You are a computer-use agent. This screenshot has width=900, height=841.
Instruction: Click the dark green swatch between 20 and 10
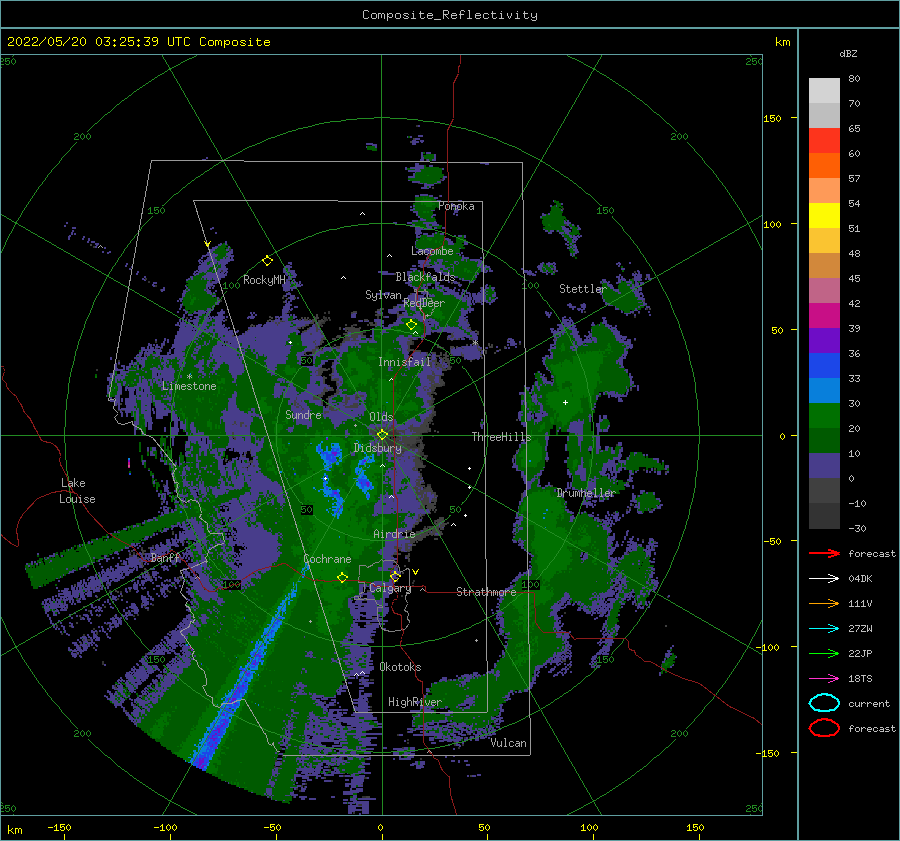[x=824, y=440]
